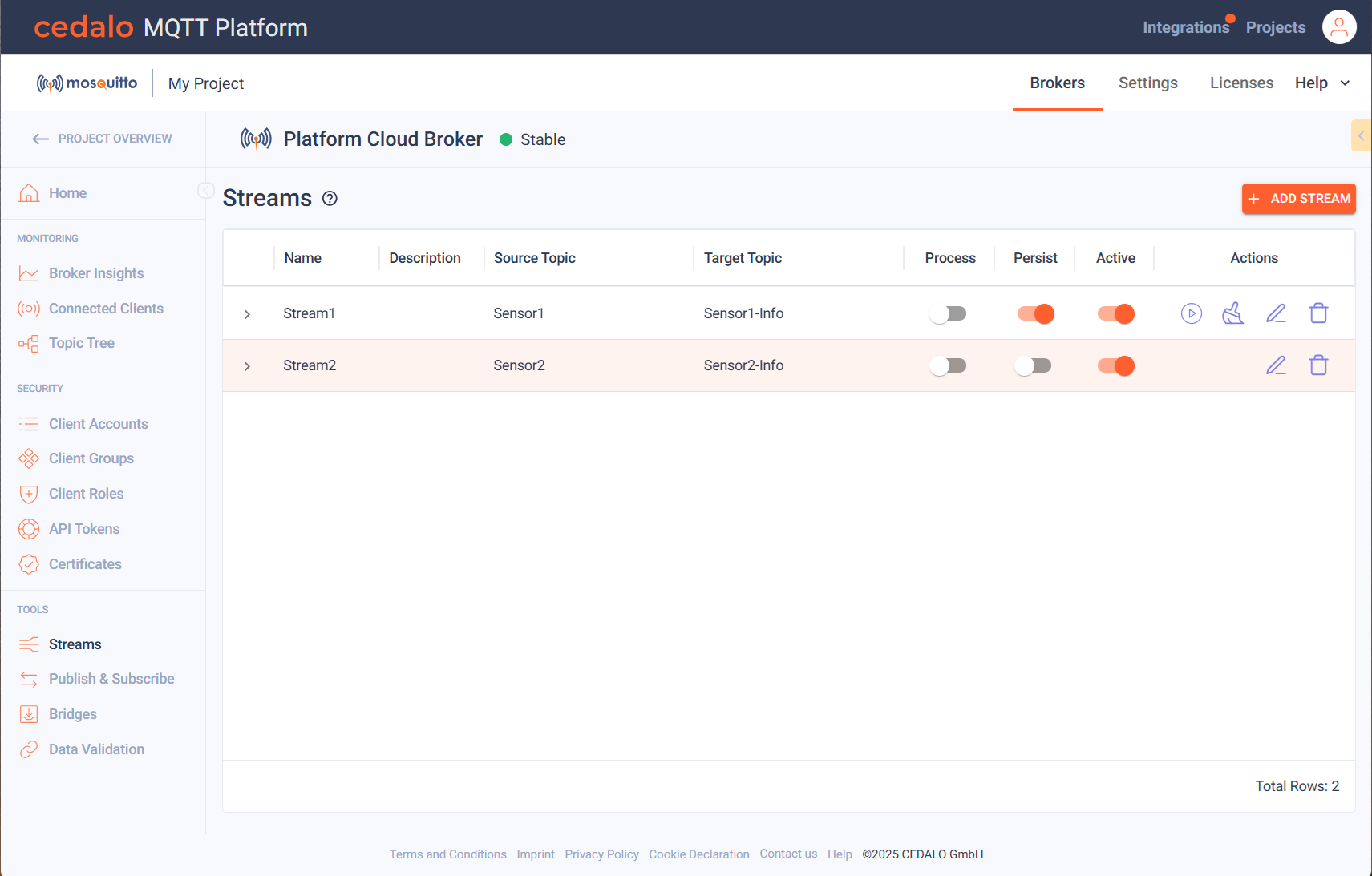Viewport: 1372px width, 876px height.
Task: Edit Stream1 with the pencil icon
Action: coord(1276,313)
